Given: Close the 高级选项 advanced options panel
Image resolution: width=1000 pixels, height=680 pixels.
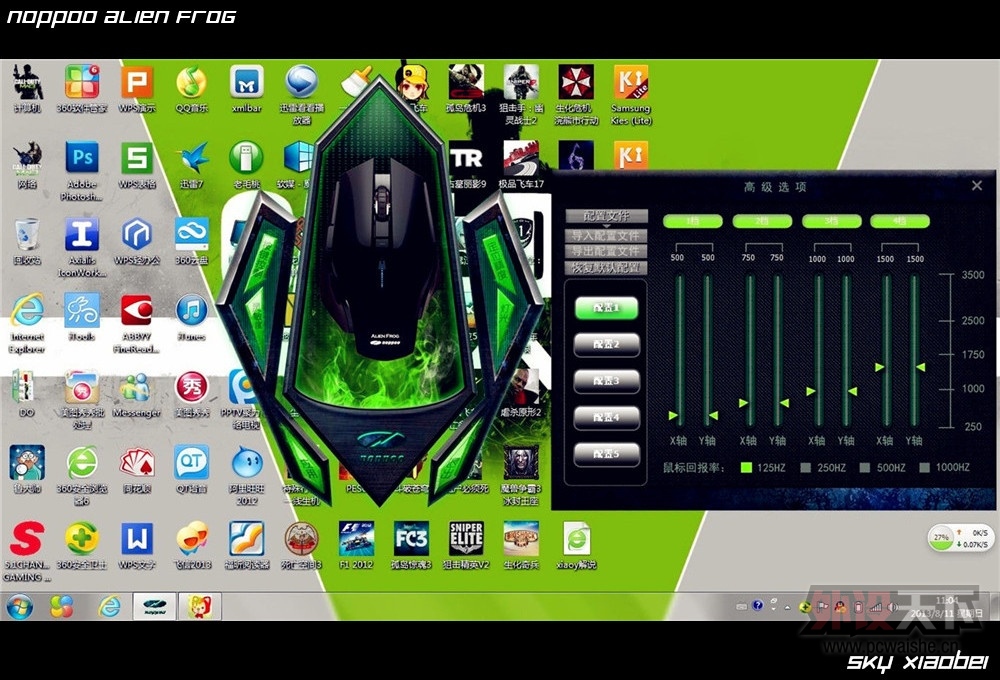Looking at the screenshot, I should (977, 186).
